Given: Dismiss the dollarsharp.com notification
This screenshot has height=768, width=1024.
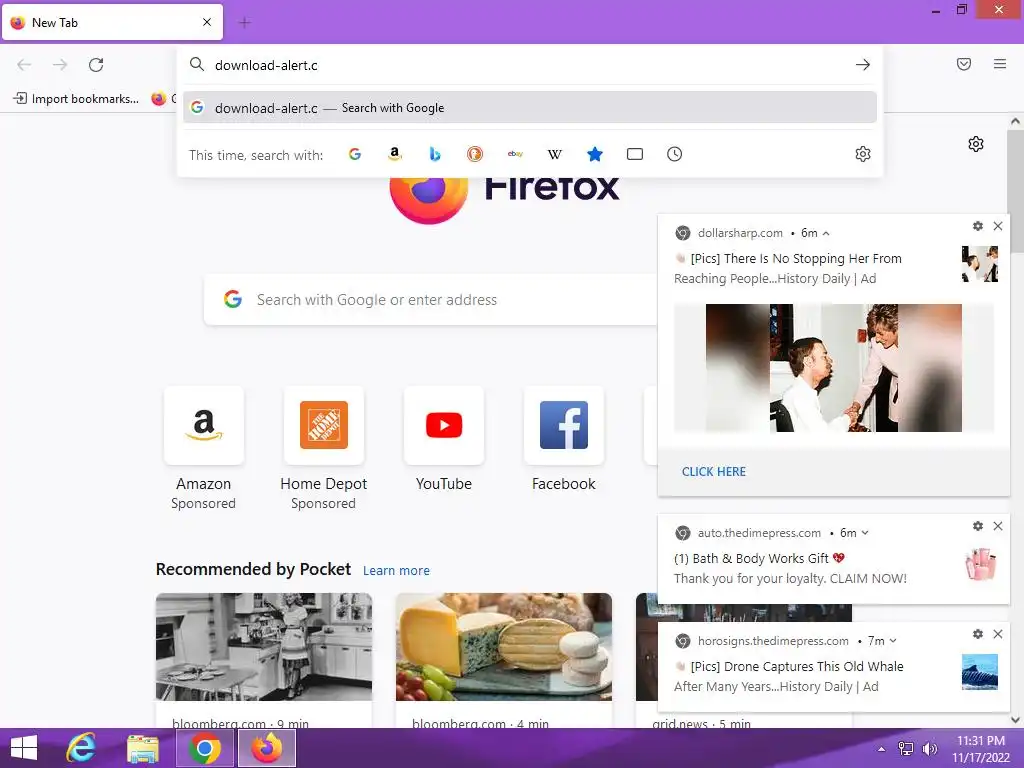Looking at the screenshot, I should (998, 226).
